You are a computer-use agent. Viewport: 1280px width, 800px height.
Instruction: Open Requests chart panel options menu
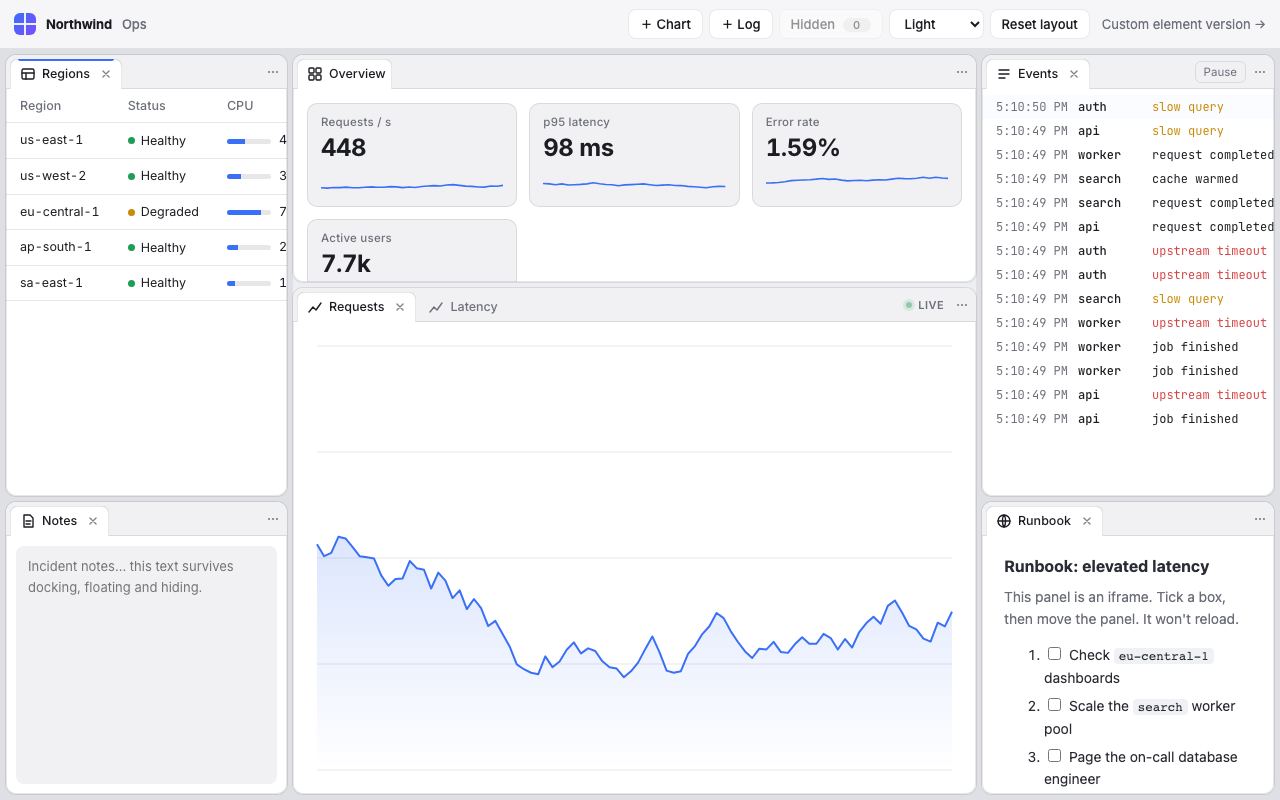click(962, 305)
